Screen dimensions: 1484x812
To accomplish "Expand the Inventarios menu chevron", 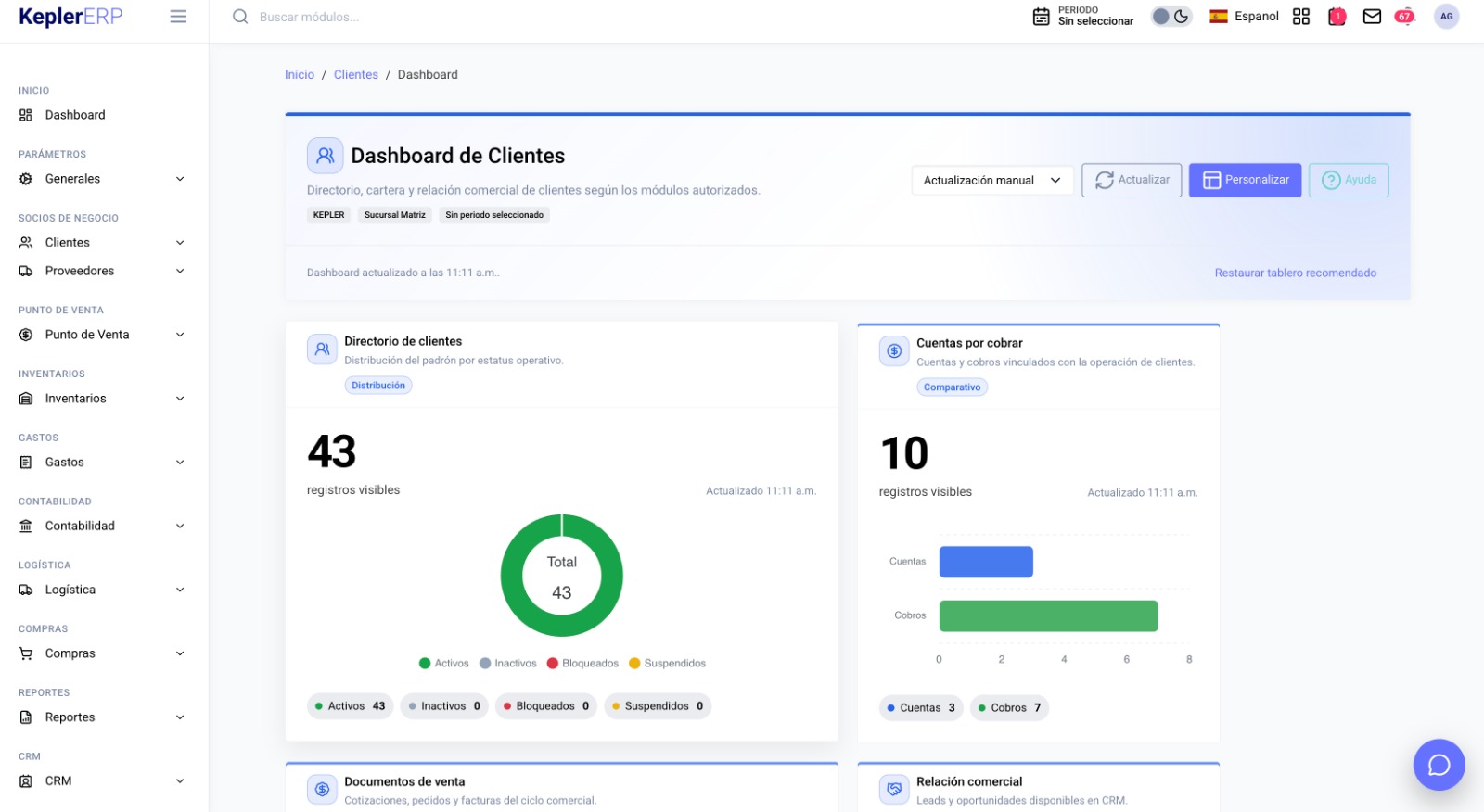I will tap(180, 399).
